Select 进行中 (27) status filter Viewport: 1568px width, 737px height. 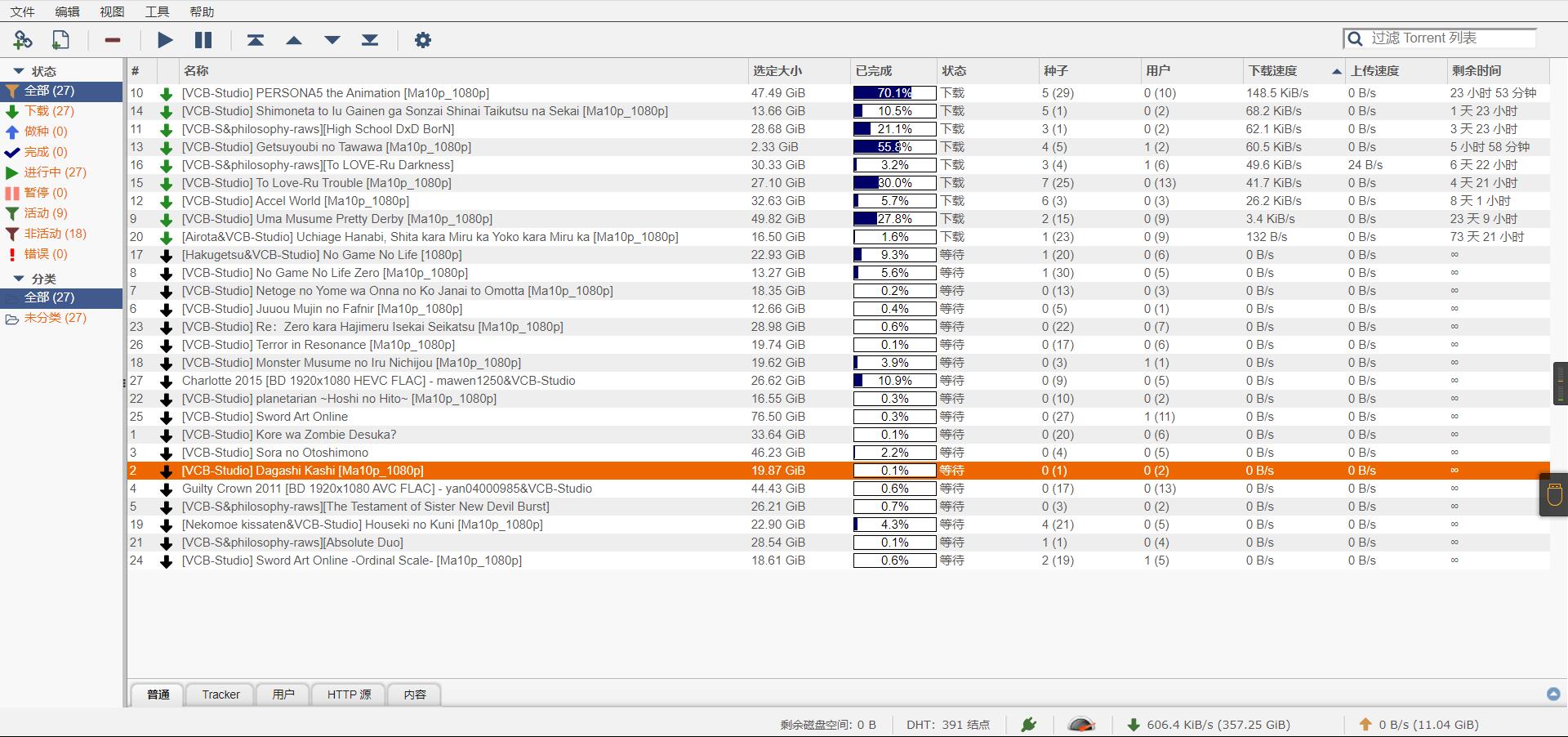(x=61, y=172)
